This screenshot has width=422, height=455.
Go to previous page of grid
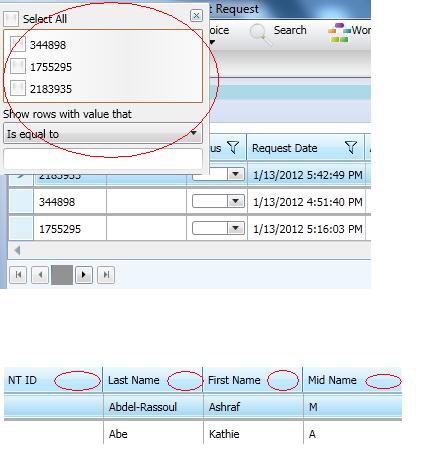tap(40, 275)
